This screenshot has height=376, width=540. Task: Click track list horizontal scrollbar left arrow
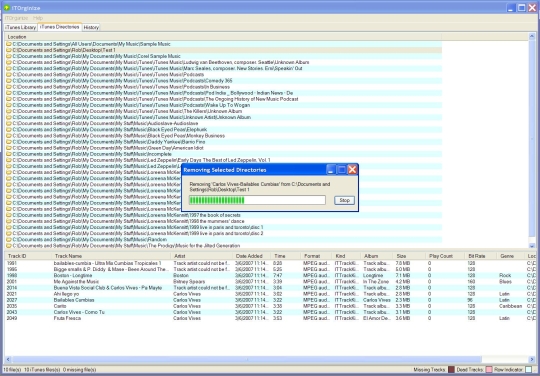[x=8, y=359]
